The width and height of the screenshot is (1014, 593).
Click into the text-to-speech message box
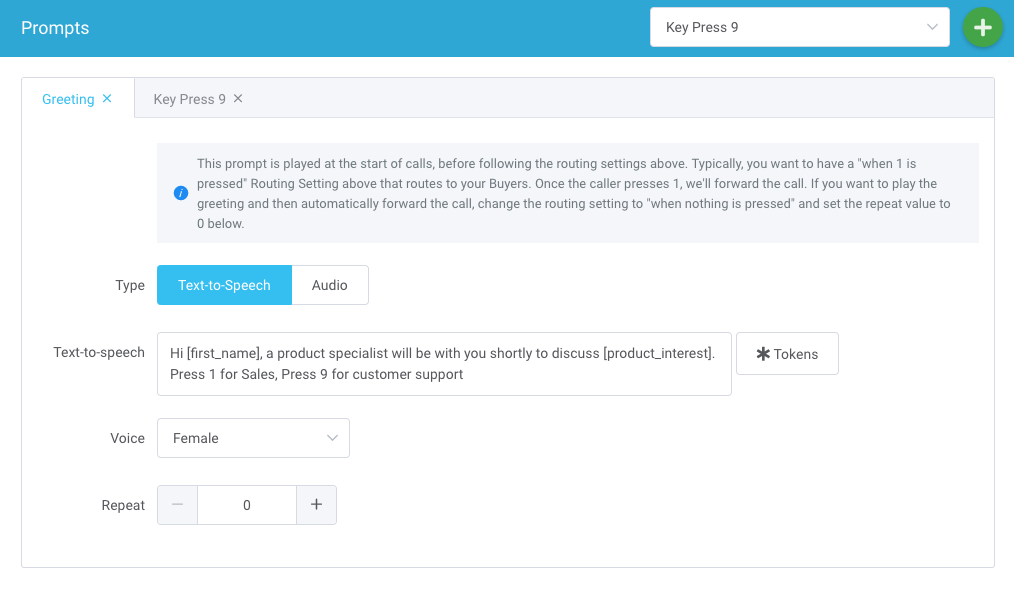[x=444, y=364]
